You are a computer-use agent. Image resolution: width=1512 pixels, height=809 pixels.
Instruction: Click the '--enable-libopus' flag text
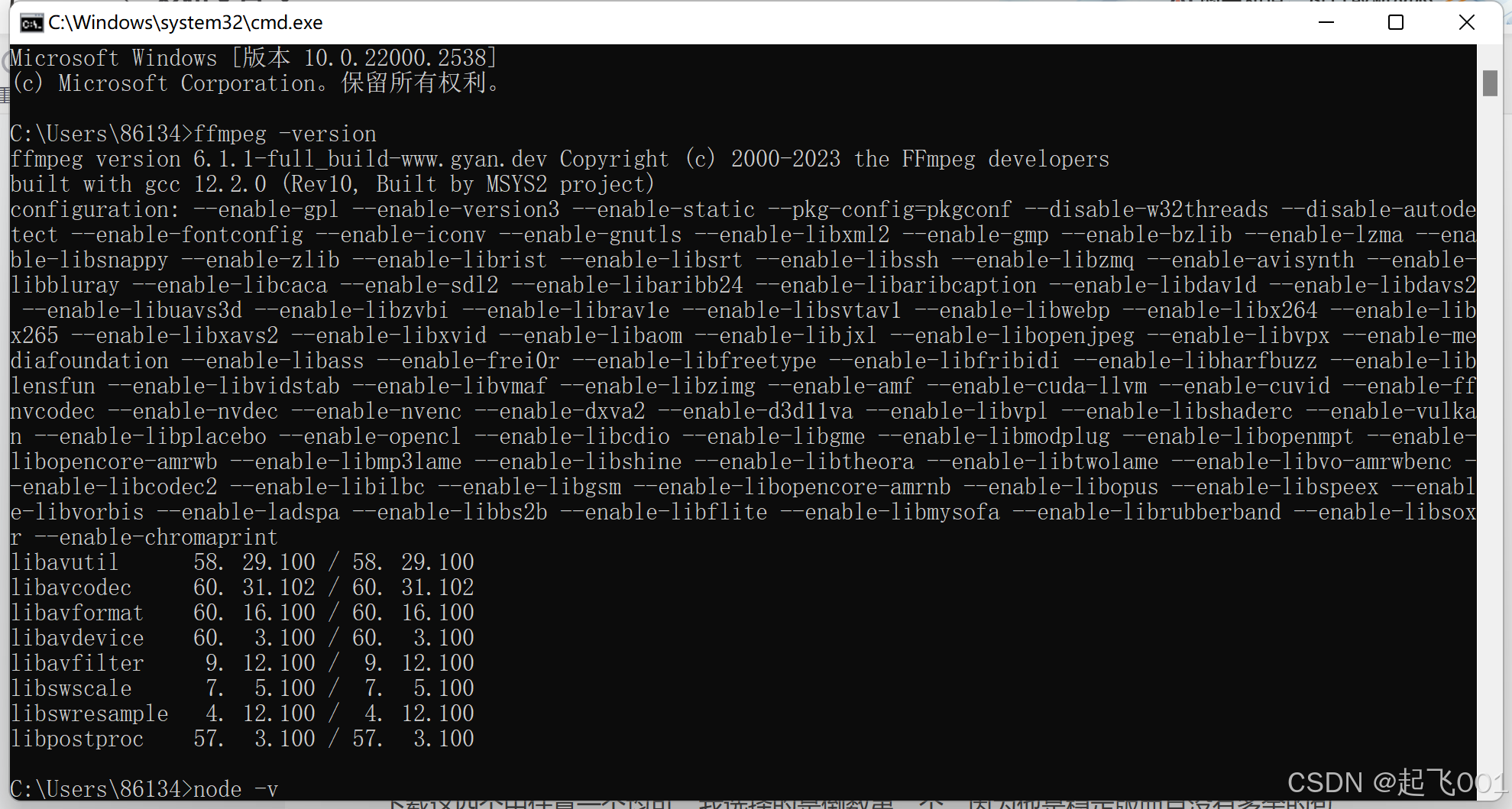coord(1060,487)
